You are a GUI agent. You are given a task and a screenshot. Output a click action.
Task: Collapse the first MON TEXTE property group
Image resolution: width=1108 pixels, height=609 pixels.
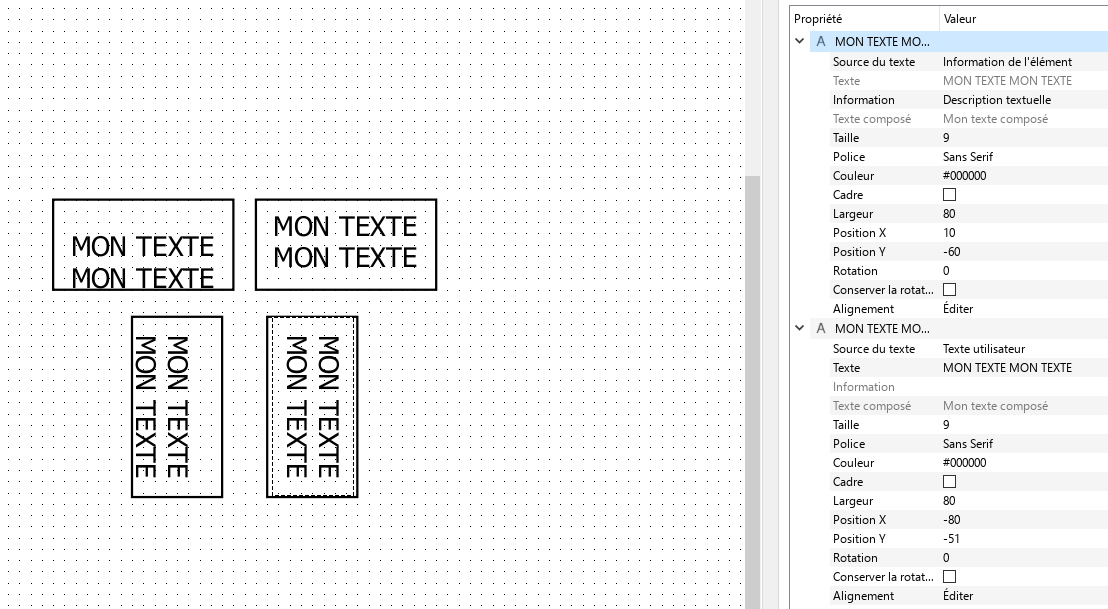[800, 42]
